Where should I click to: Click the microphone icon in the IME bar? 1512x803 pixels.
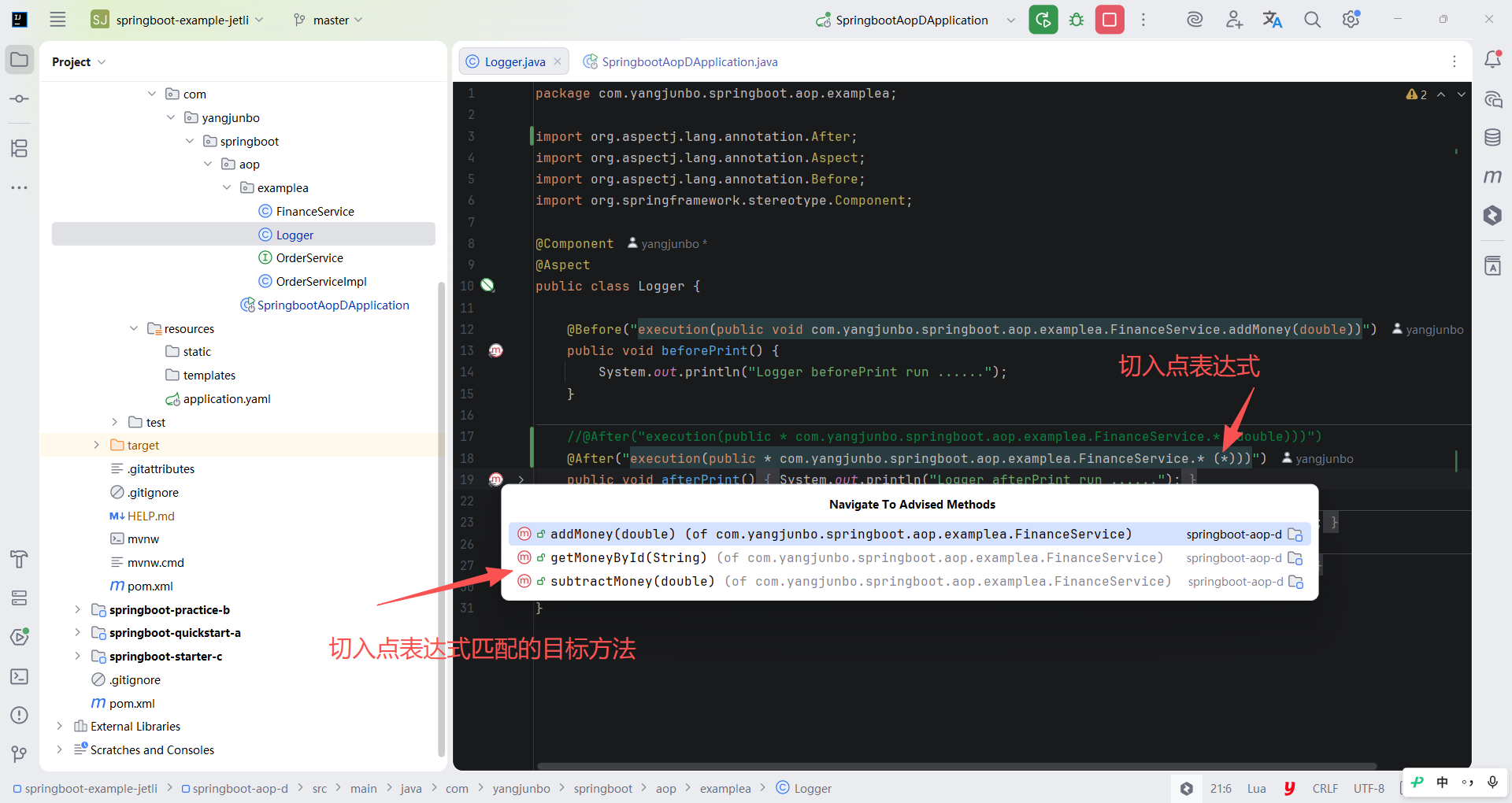(x=1492, y=782)
